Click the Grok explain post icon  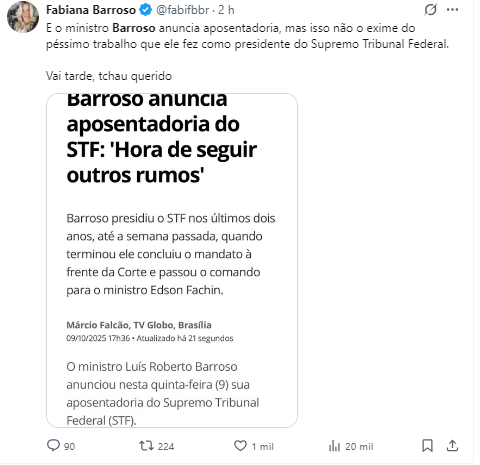430,10
